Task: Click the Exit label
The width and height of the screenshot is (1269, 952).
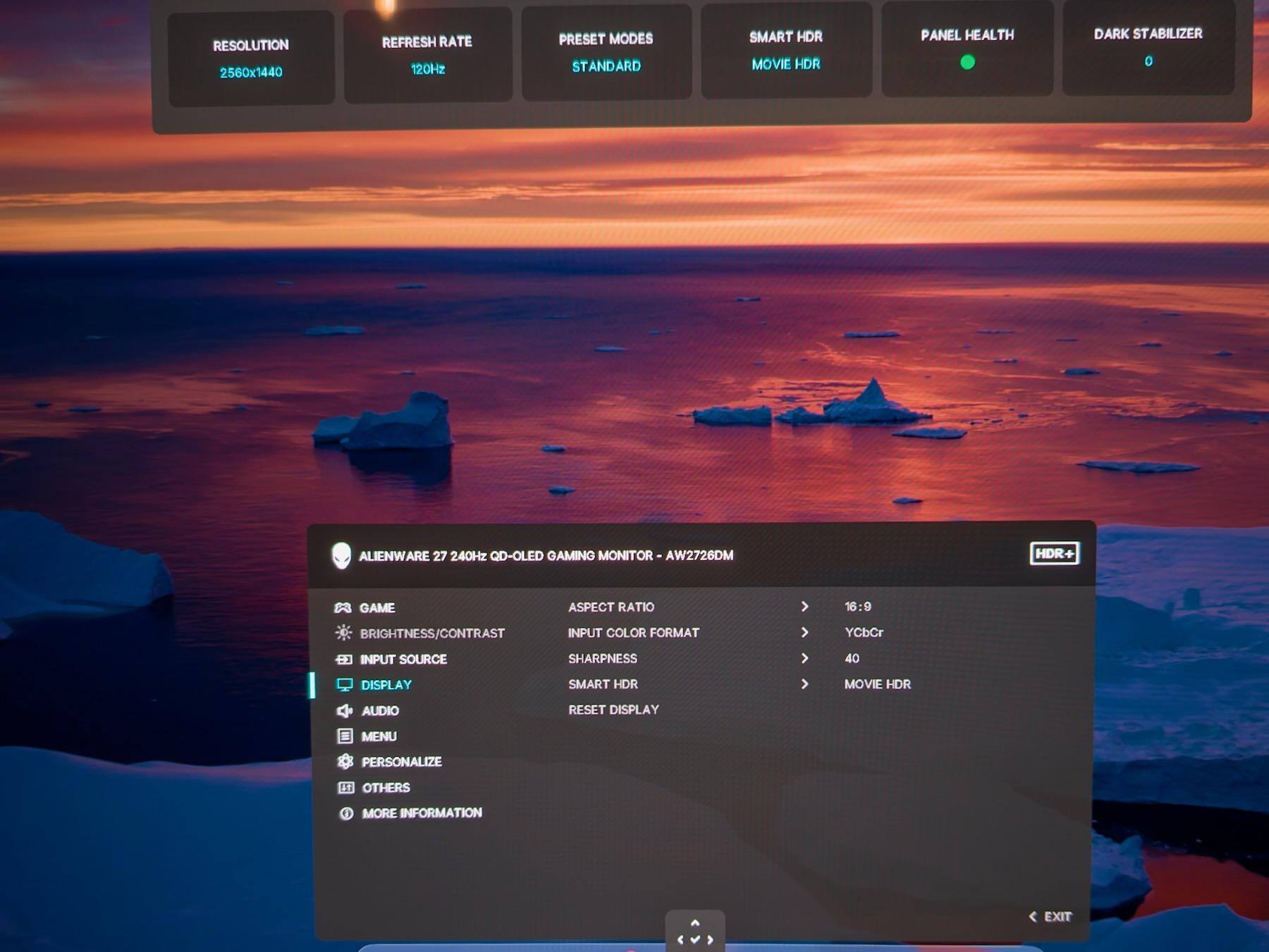Action: click(1057, 917)
